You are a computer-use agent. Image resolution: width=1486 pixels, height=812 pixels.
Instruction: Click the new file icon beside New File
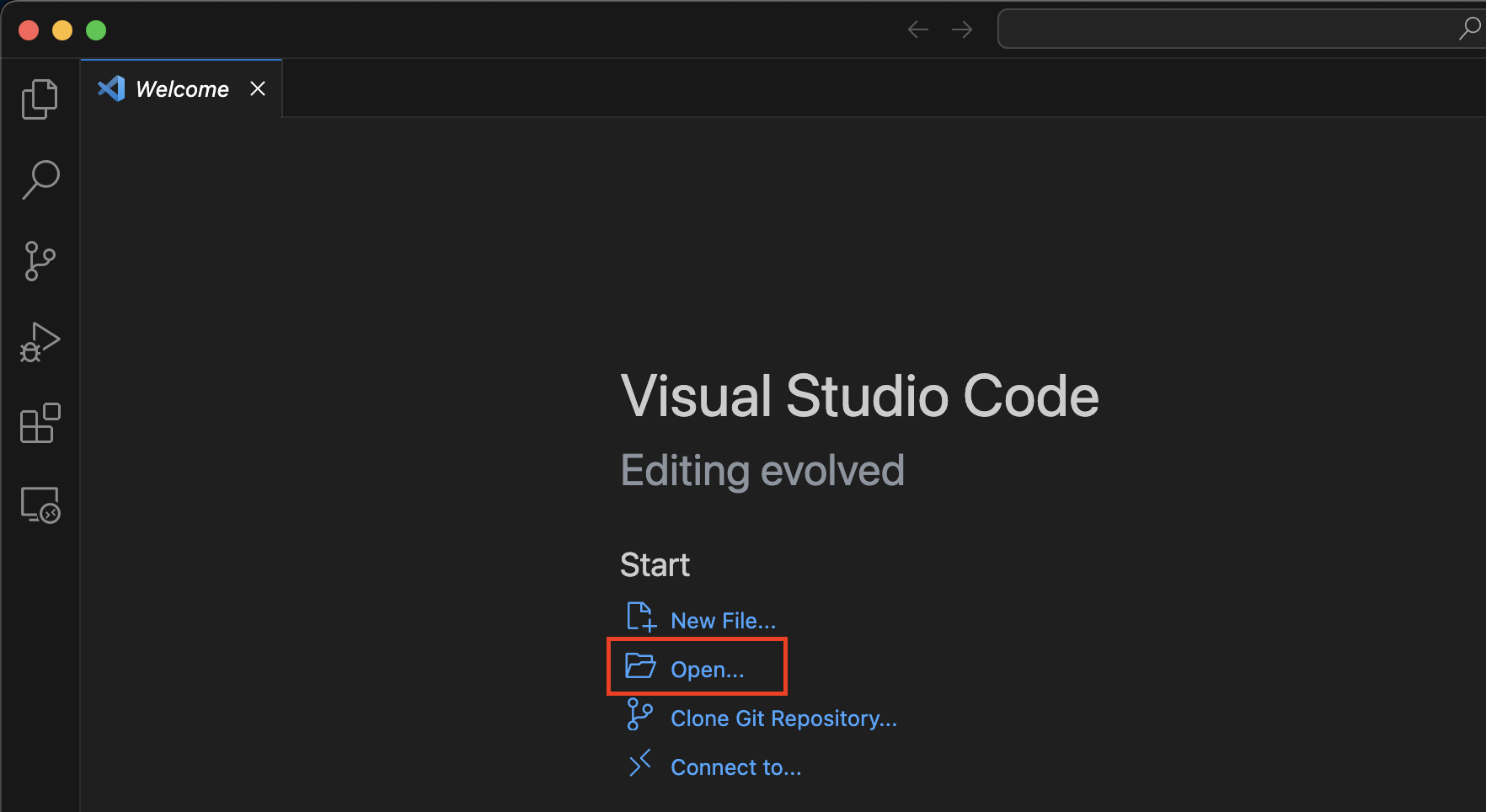641,617
